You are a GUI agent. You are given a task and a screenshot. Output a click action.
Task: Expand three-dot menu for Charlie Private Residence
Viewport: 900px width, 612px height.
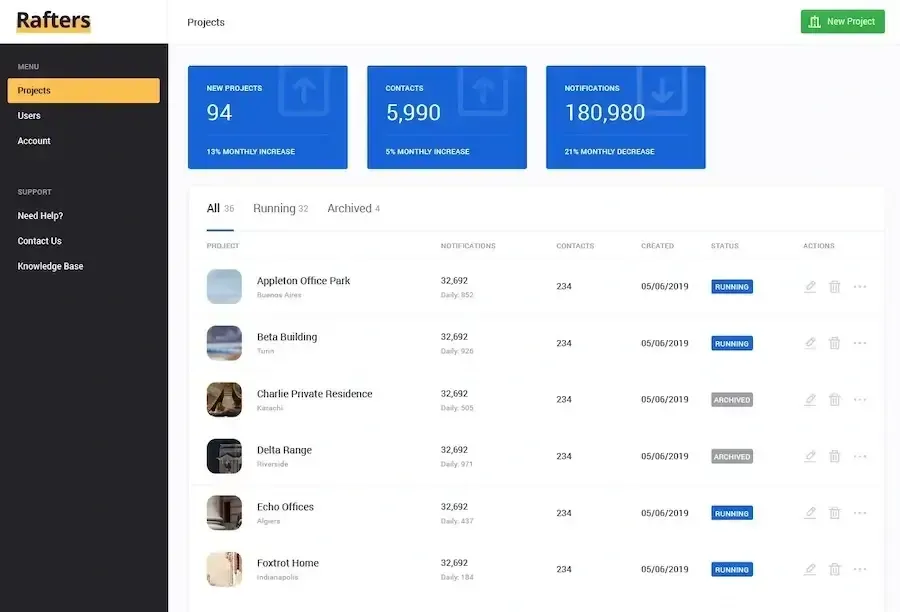860,400
